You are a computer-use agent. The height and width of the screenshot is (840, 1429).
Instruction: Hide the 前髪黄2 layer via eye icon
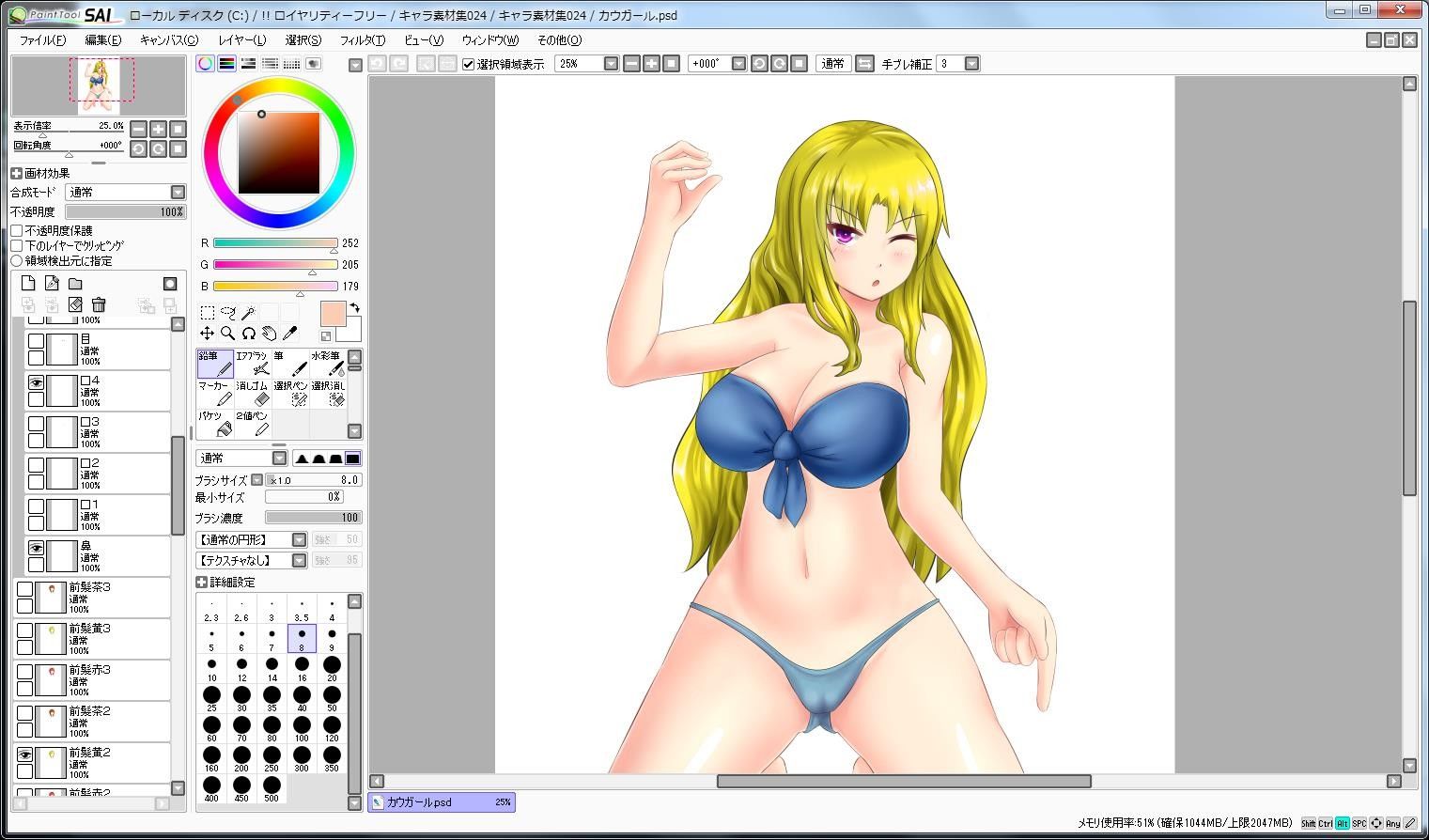click(25, 754)
